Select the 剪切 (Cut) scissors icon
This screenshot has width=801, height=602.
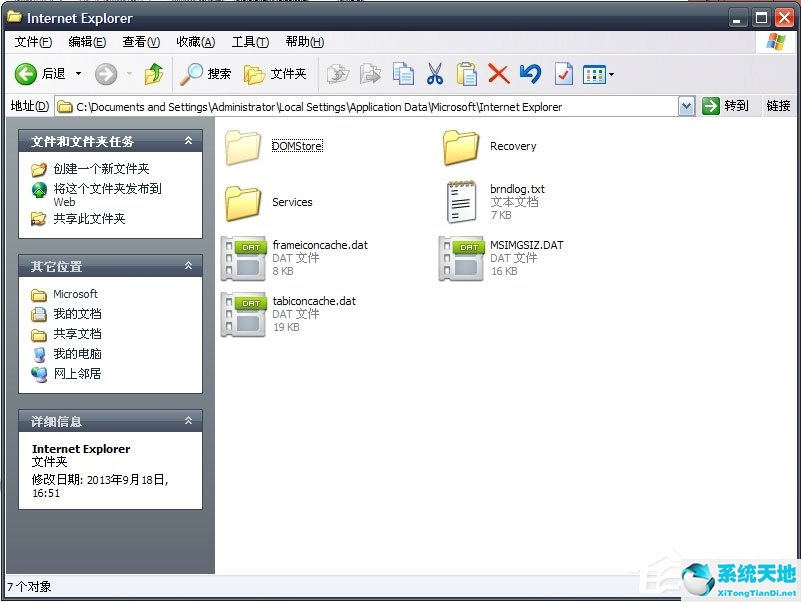[x=436, y=73]
